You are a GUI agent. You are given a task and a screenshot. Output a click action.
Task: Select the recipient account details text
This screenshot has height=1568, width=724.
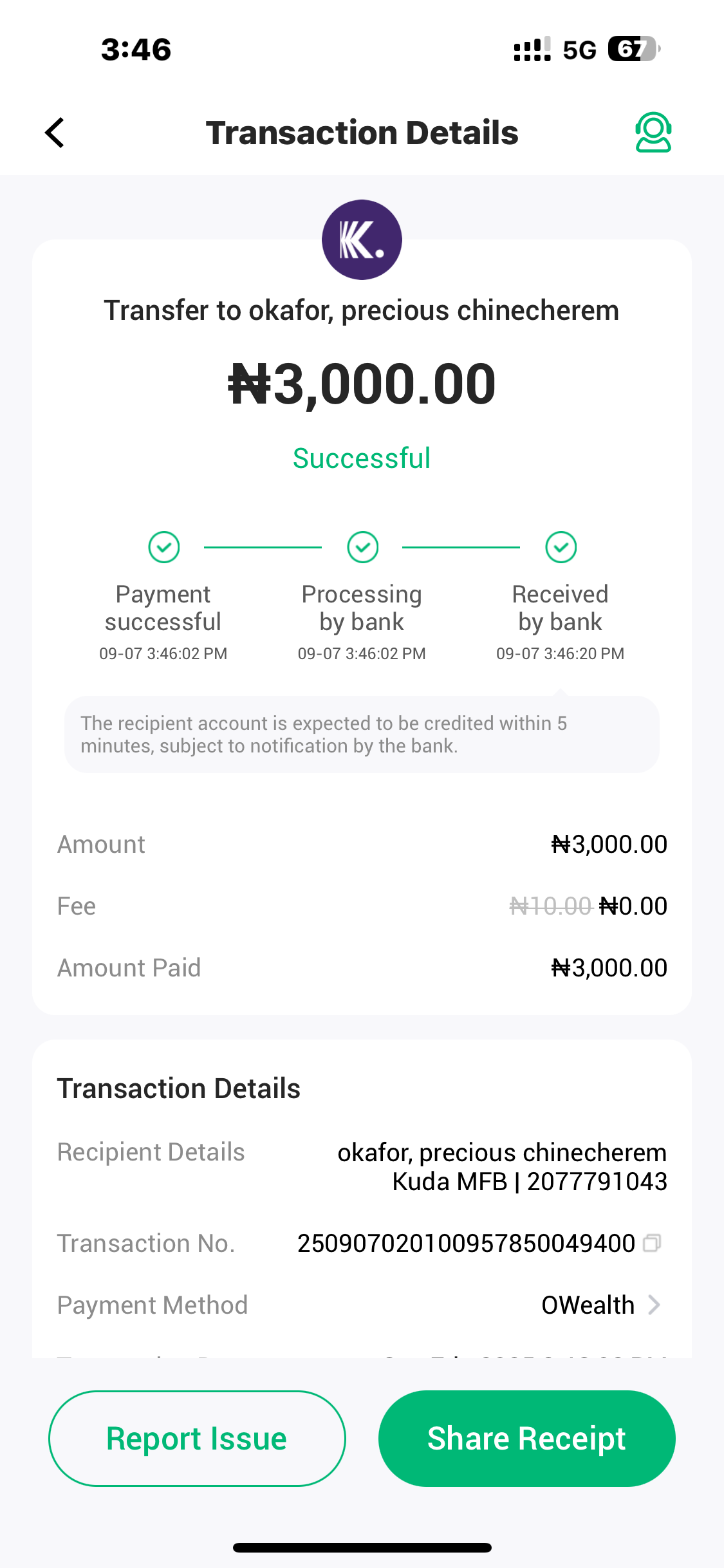coord(502,1166)
